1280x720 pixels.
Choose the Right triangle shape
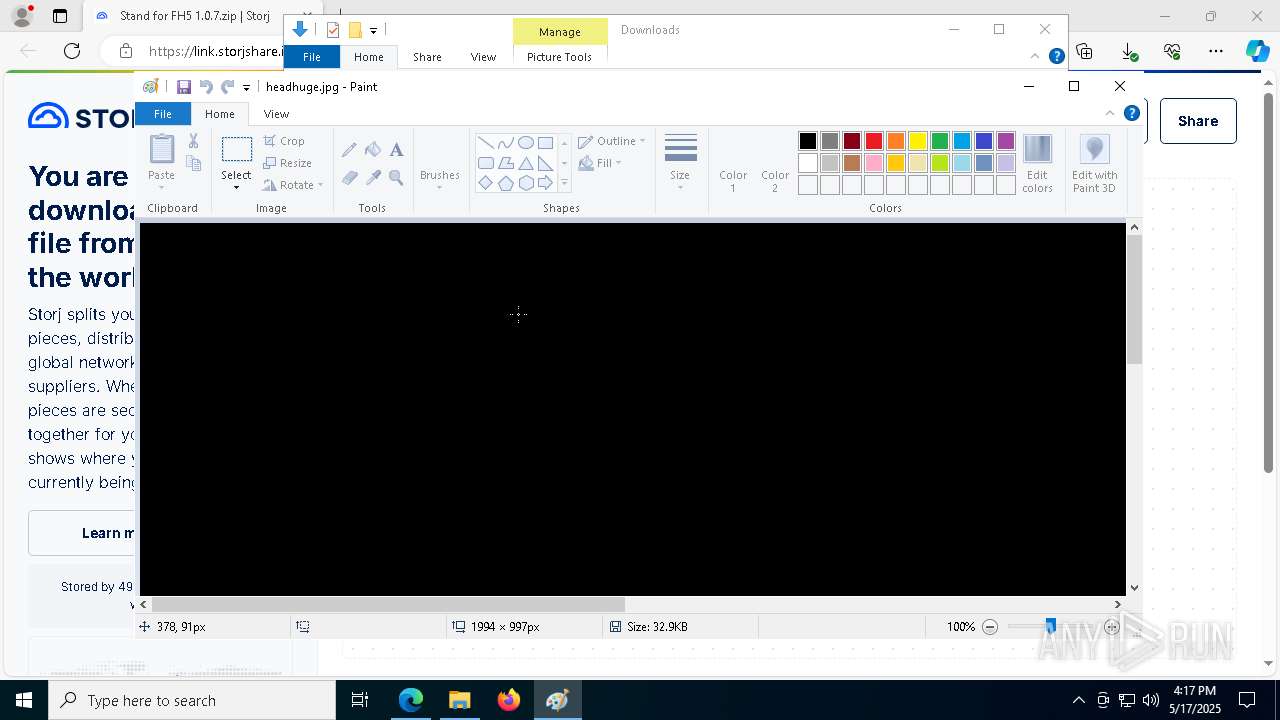point(545,163)
